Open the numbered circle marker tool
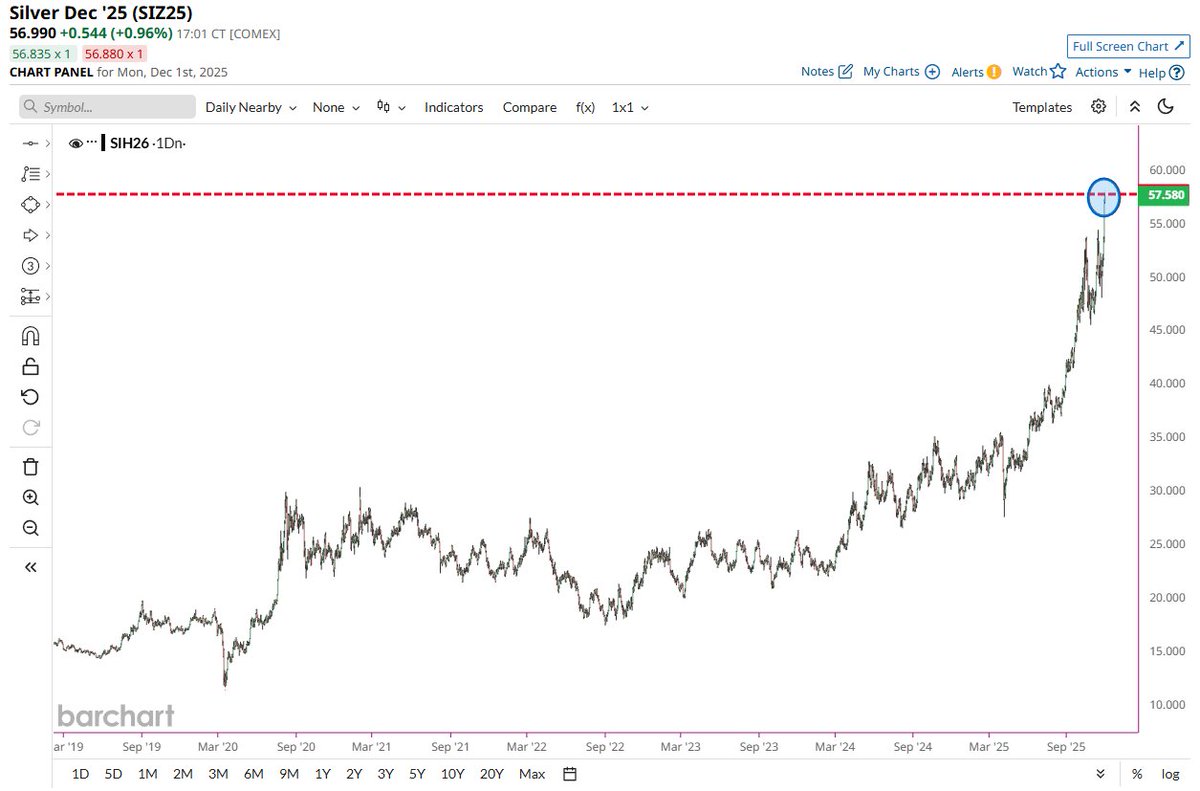Viewport: 1200px width, 791px height. pos(30,266)
